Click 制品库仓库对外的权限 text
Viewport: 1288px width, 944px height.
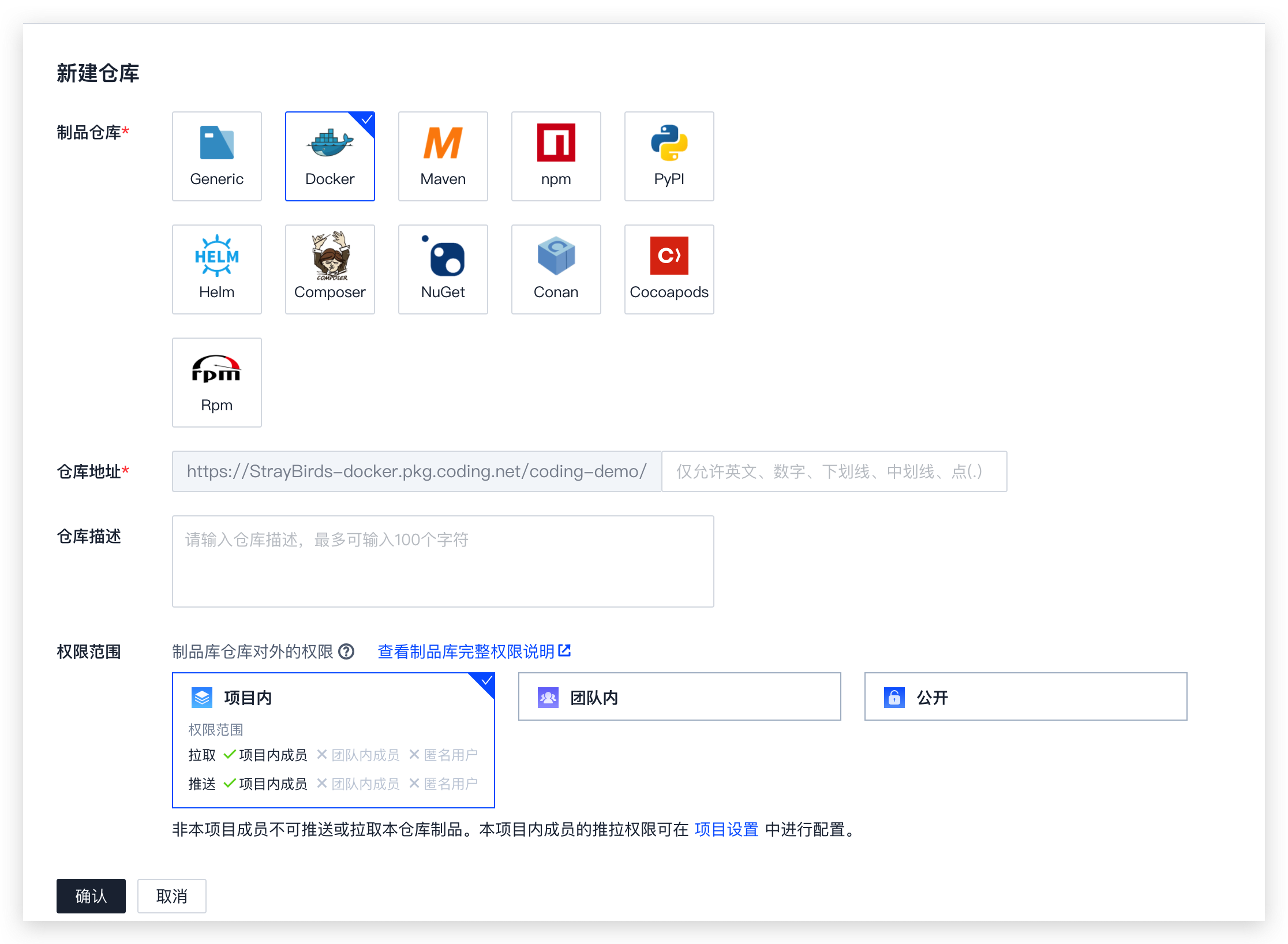tap(252, 651)
